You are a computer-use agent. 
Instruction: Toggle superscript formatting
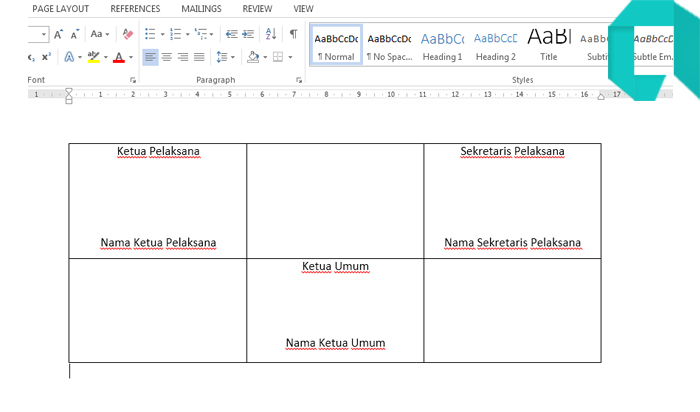[46, 57]
